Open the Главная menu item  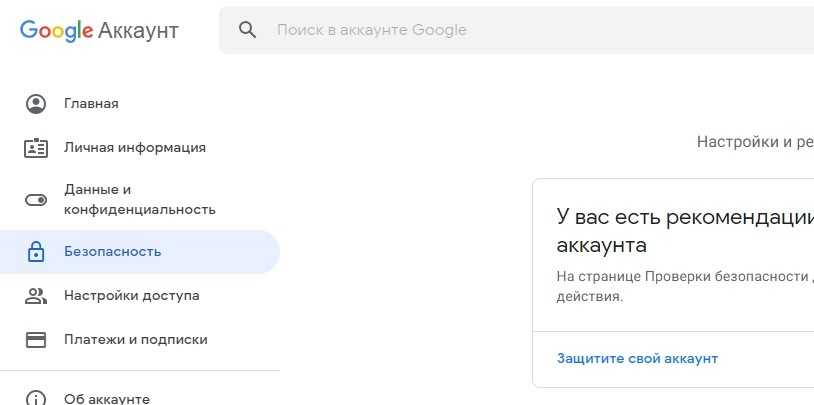(x=91, y=104)
